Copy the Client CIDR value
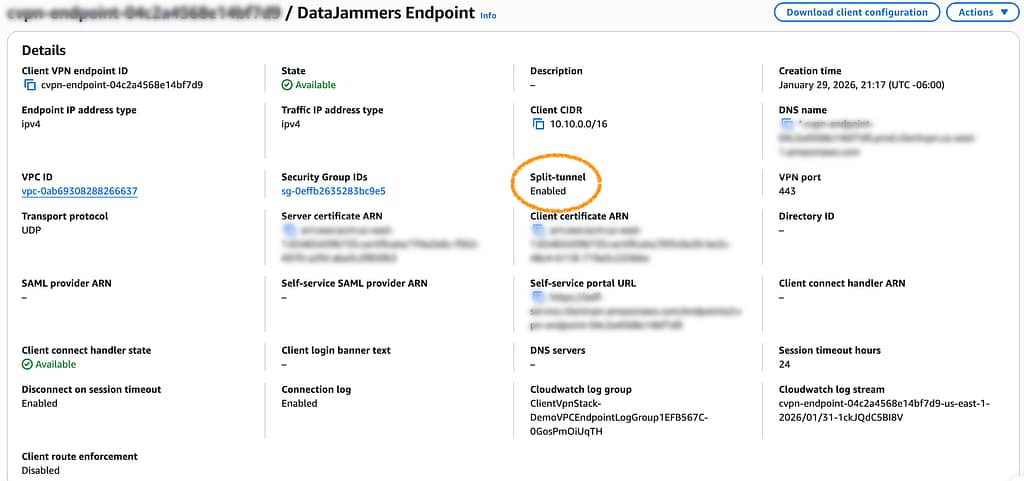 [x=538, y=125]
